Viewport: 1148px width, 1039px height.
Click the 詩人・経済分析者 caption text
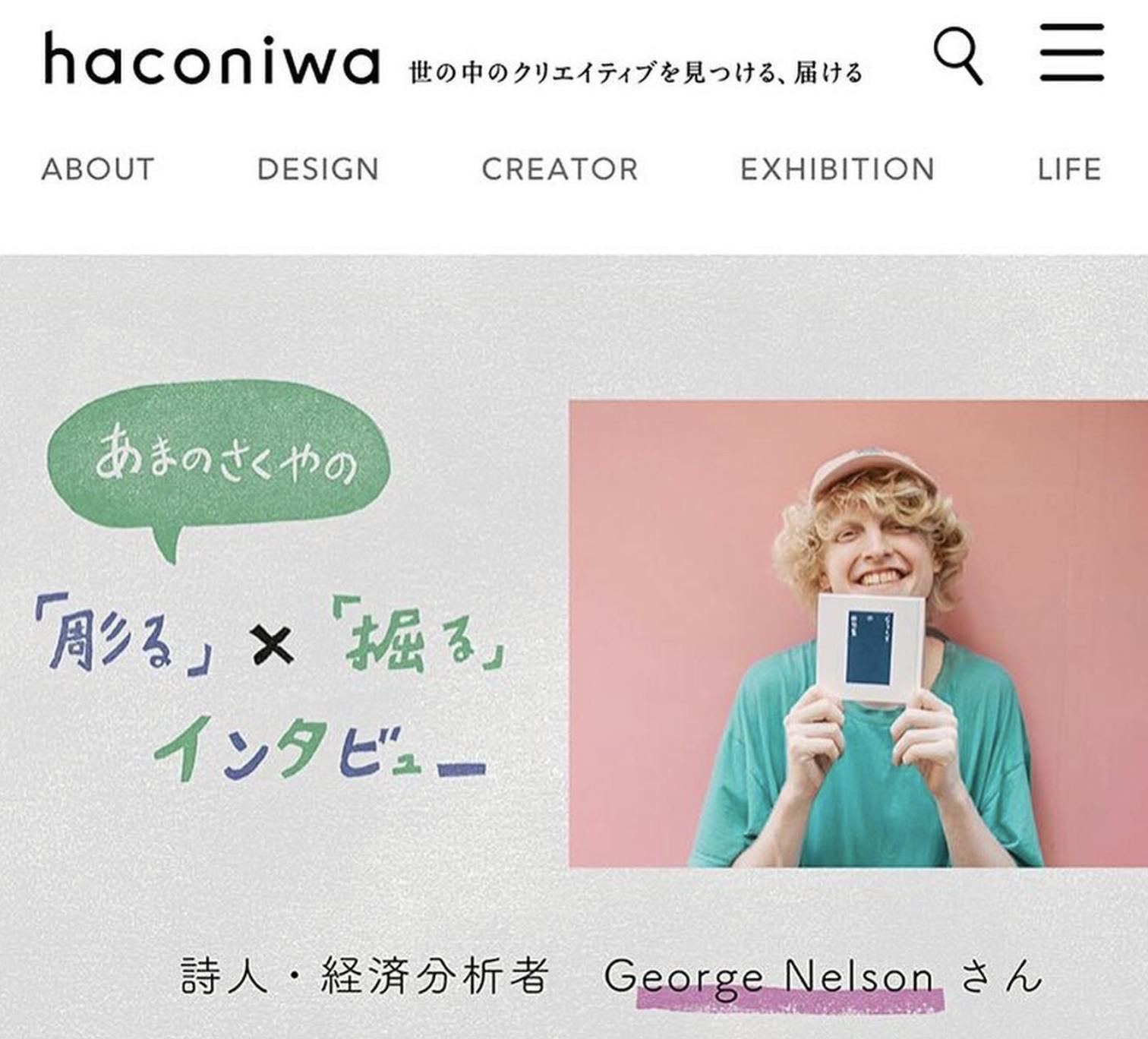(x=364, y=976)
